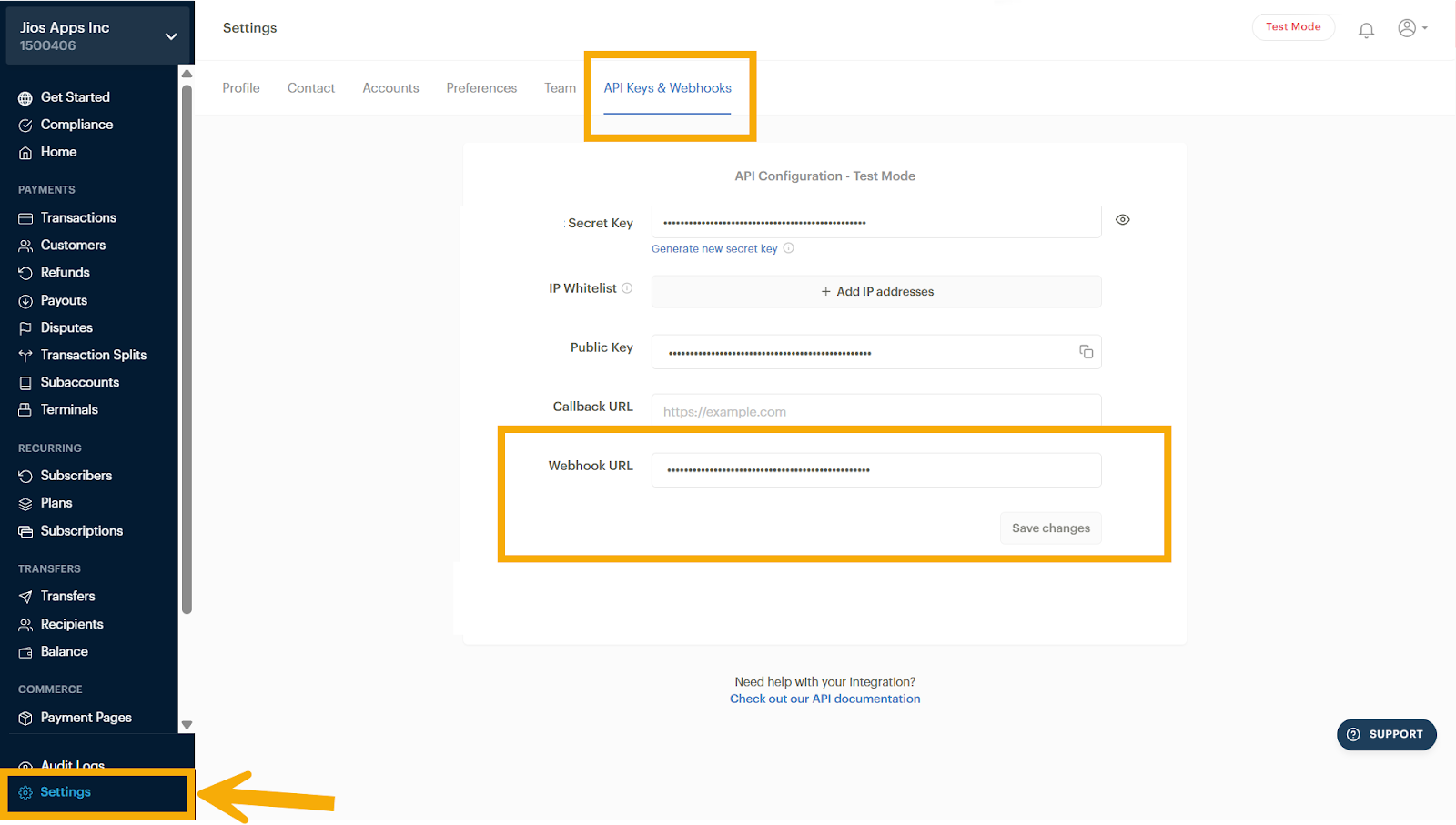Image resolution: width=1456 pixels, height=825 pixels.
Task: Click the Payment Pages box icon
Action: click(x=25, y=719)
